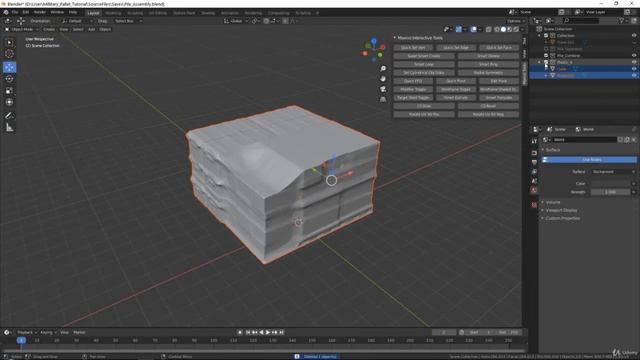The height and width of the screenshot is (360, 640).
Task: Toggle visibility eye of last highlighted outliner object
Action: [x=634, y=76]
